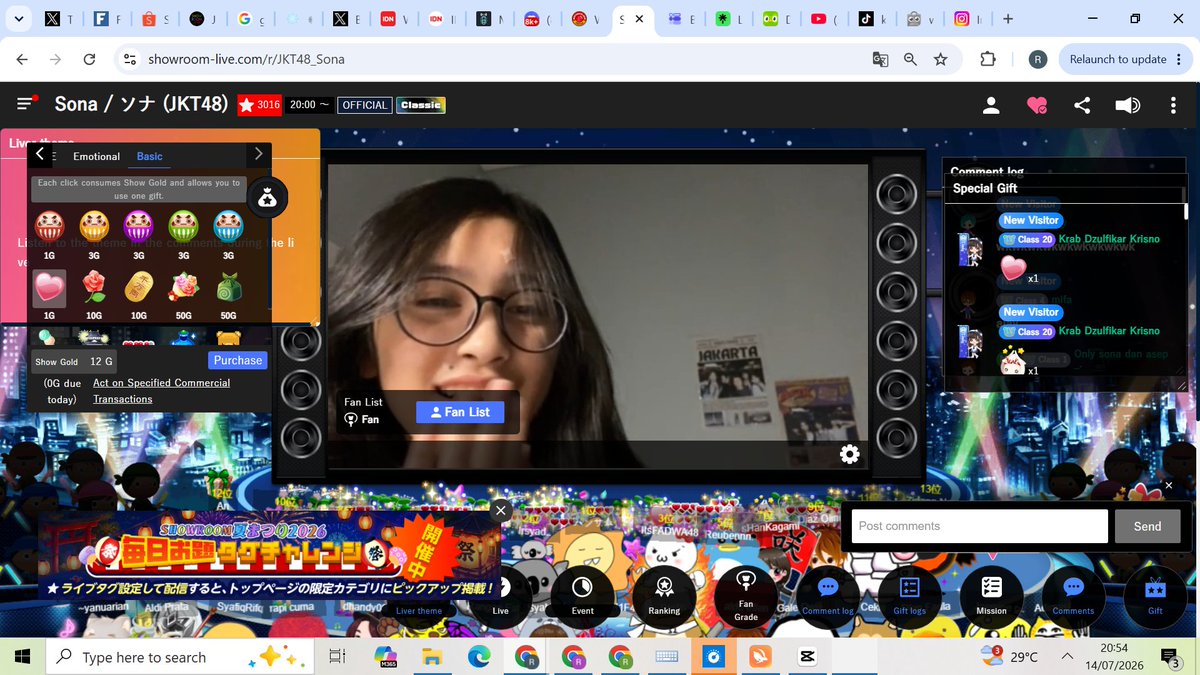Switch to the TikTok browser tab
Viewport: 1200px width, 675px height.
click(876, 19)
